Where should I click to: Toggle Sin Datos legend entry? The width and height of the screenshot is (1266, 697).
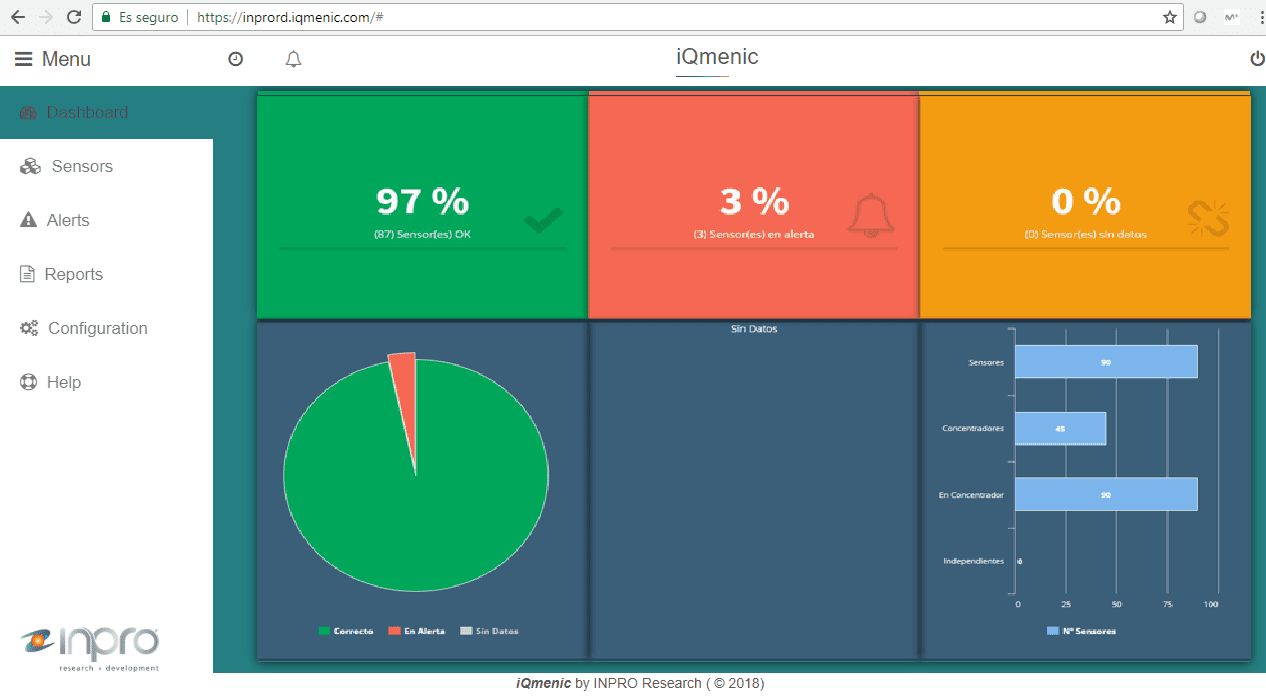[x=489, y=631]
